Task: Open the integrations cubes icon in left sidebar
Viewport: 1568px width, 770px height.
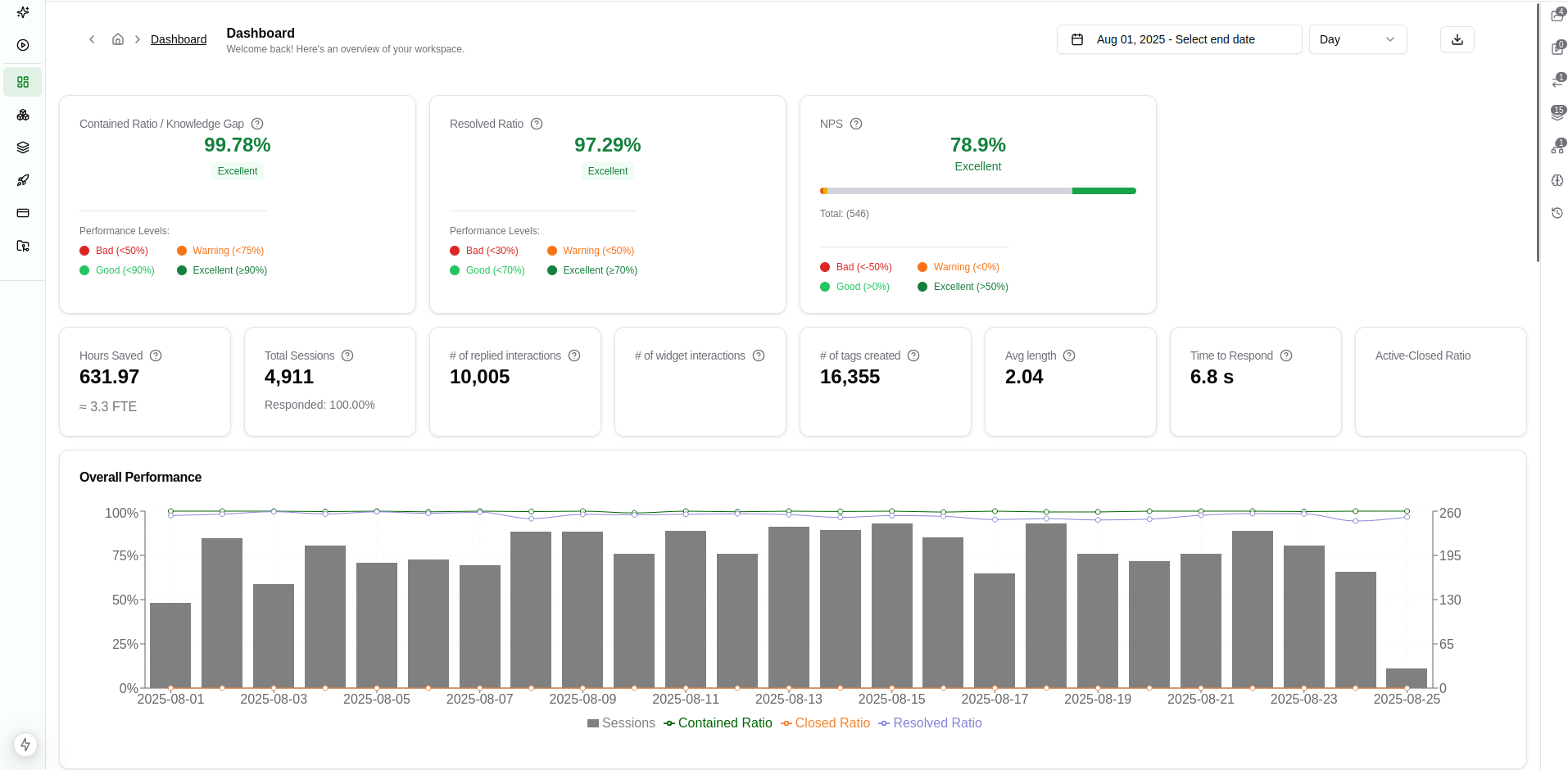Action: click(x=22, y=115)
